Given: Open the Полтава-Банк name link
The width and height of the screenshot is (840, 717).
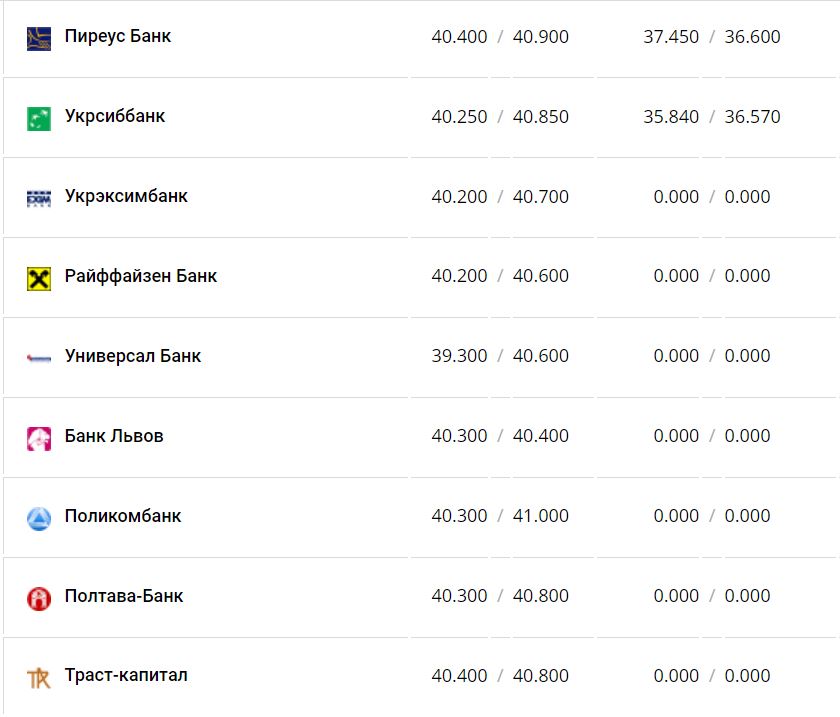Looking at the screenshot, I should coord(123,596).
